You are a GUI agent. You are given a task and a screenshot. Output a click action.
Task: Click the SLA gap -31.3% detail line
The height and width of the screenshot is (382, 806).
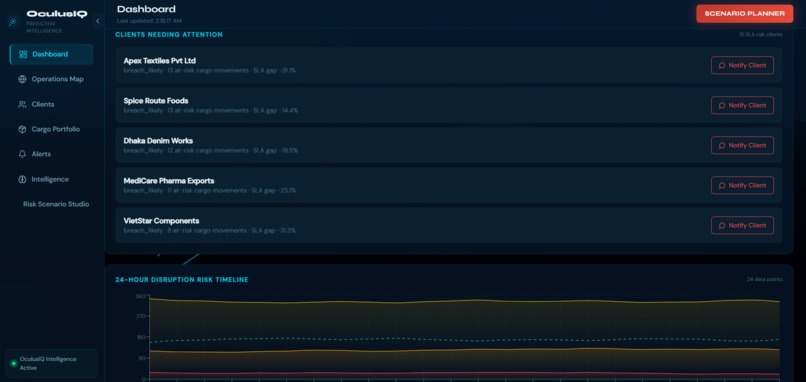pos(210,231)
